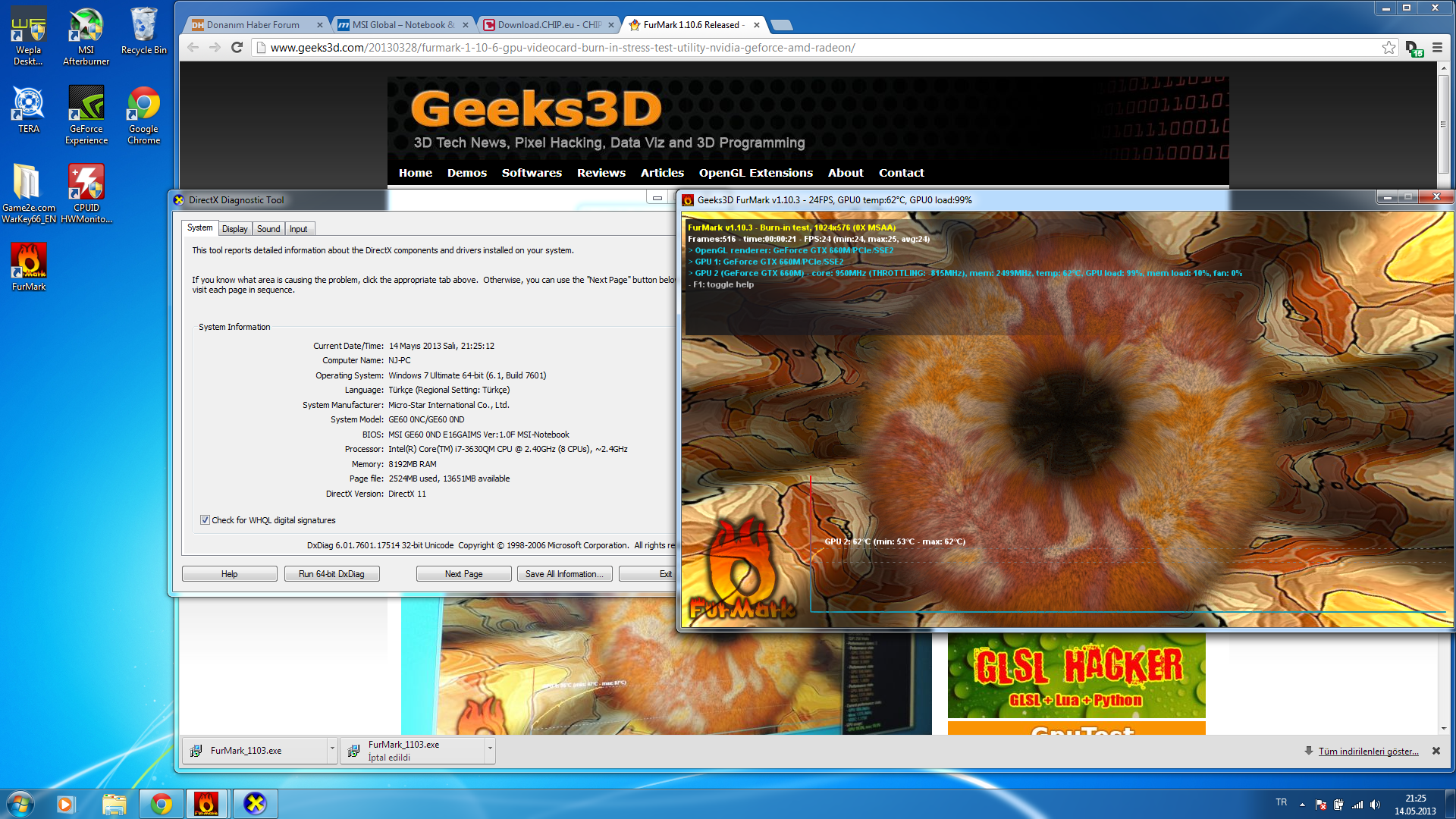This screenshot has width=1456, height=819.
Task: Switch to DxDiag Sound tab
Action: point(268,229)
